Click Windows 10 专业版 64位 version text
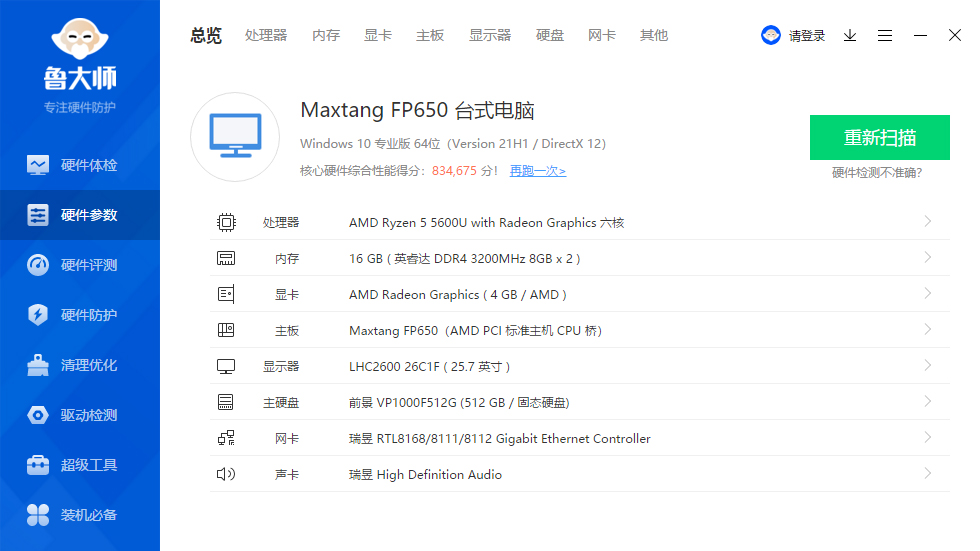The height and width of the screenshot is (551, 980). (x=452, y=144)
